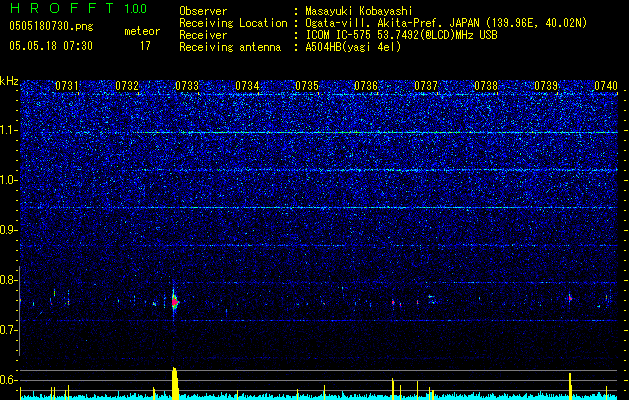Select observer name Masayuki Kobayashi
The width and height of the screenshot is (629, 400).
tap(359, 11)
